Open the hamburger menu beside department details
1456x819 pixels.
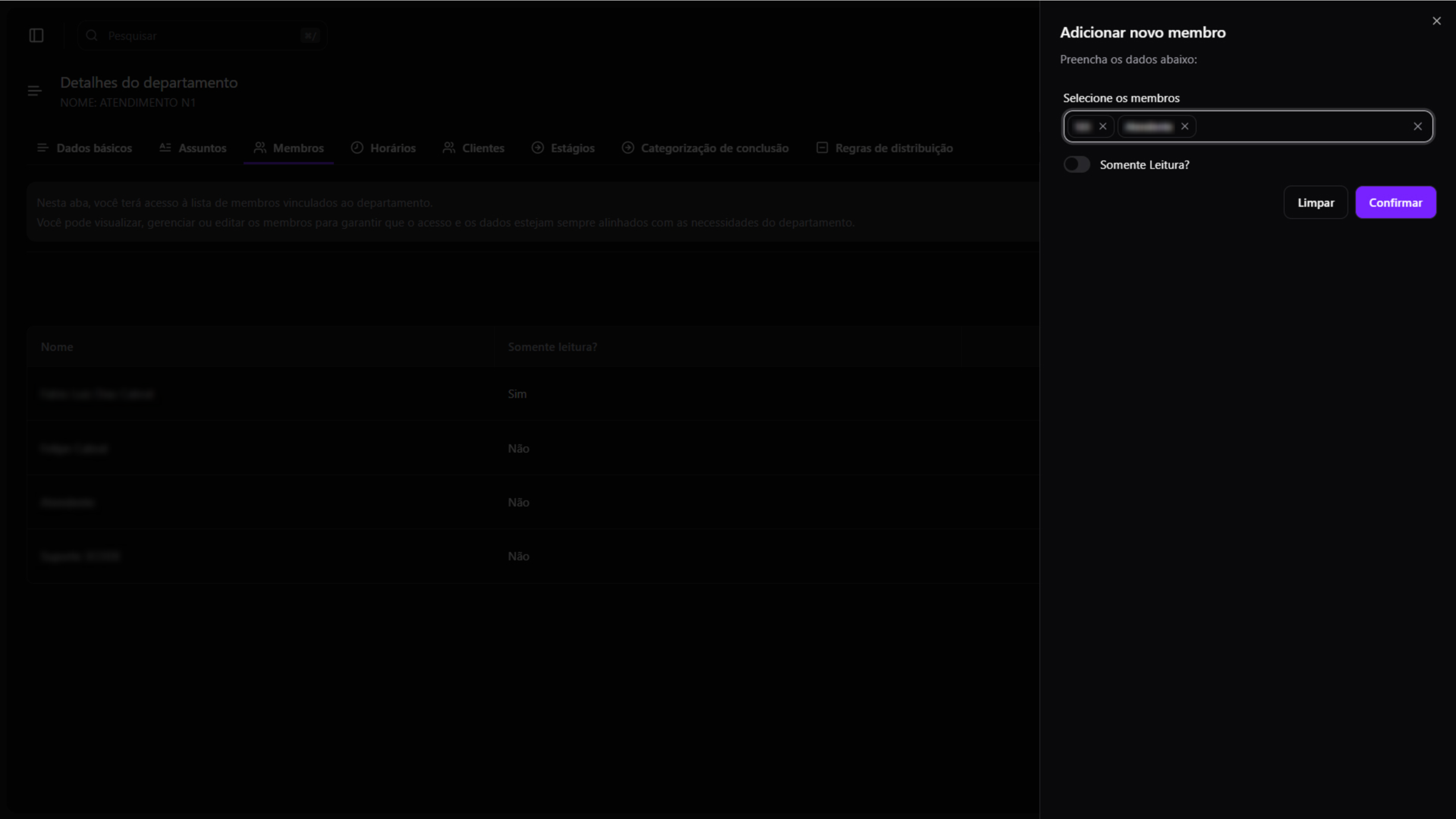click(x=34, y=91)
